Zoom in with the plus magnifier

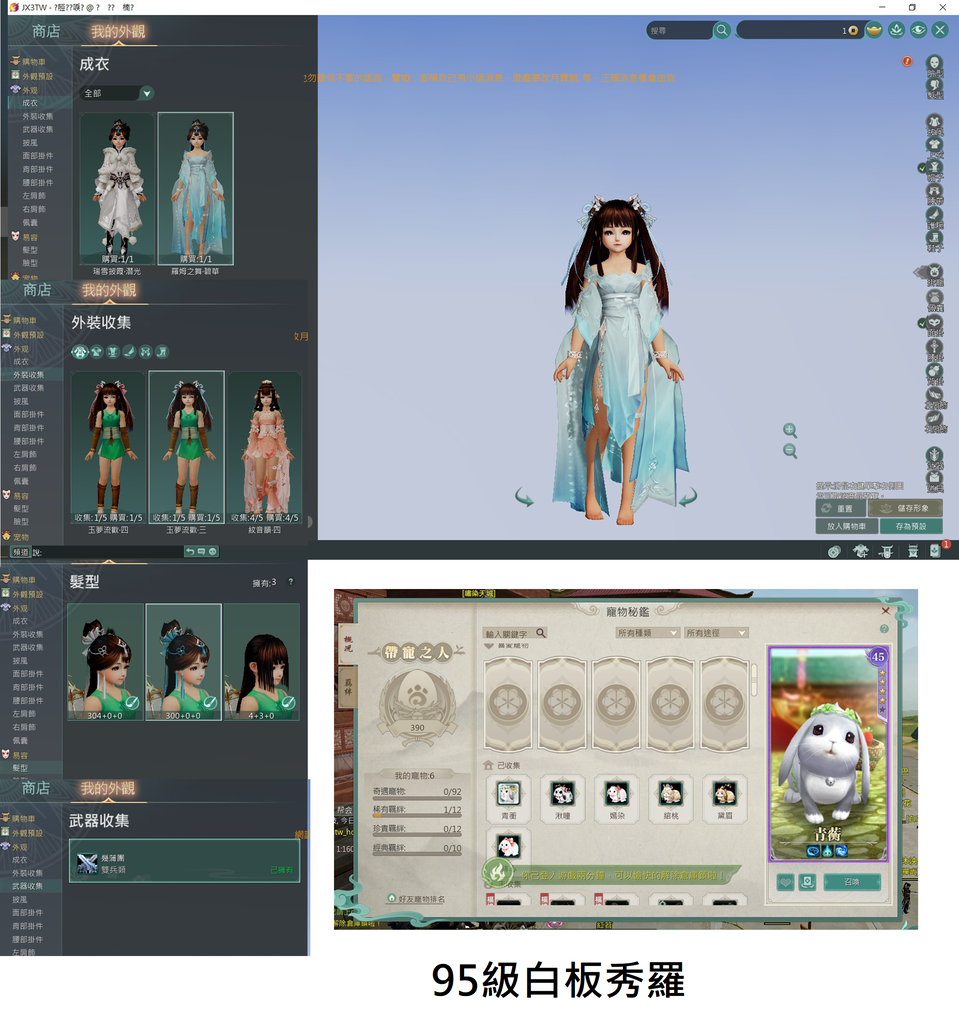[790, 430]
